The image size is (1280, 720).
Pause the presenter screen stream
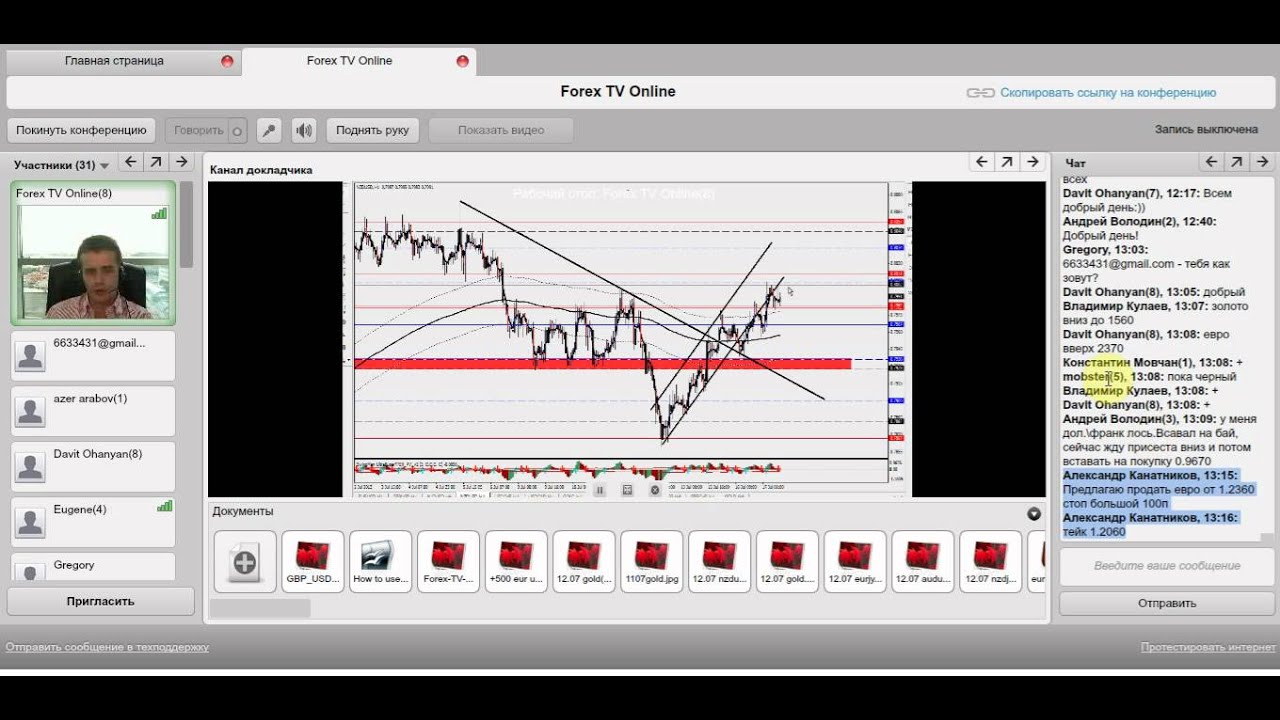[600, 490]
